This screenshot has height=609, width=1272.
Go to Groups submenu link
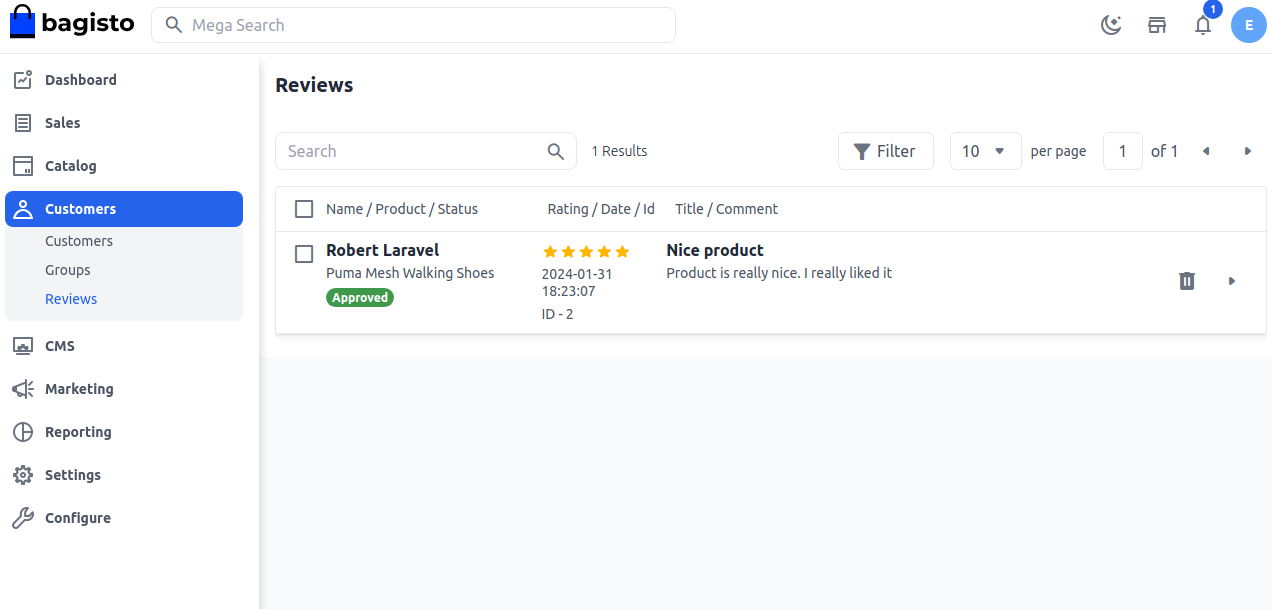pyautogui.click(x=68, y=270)
